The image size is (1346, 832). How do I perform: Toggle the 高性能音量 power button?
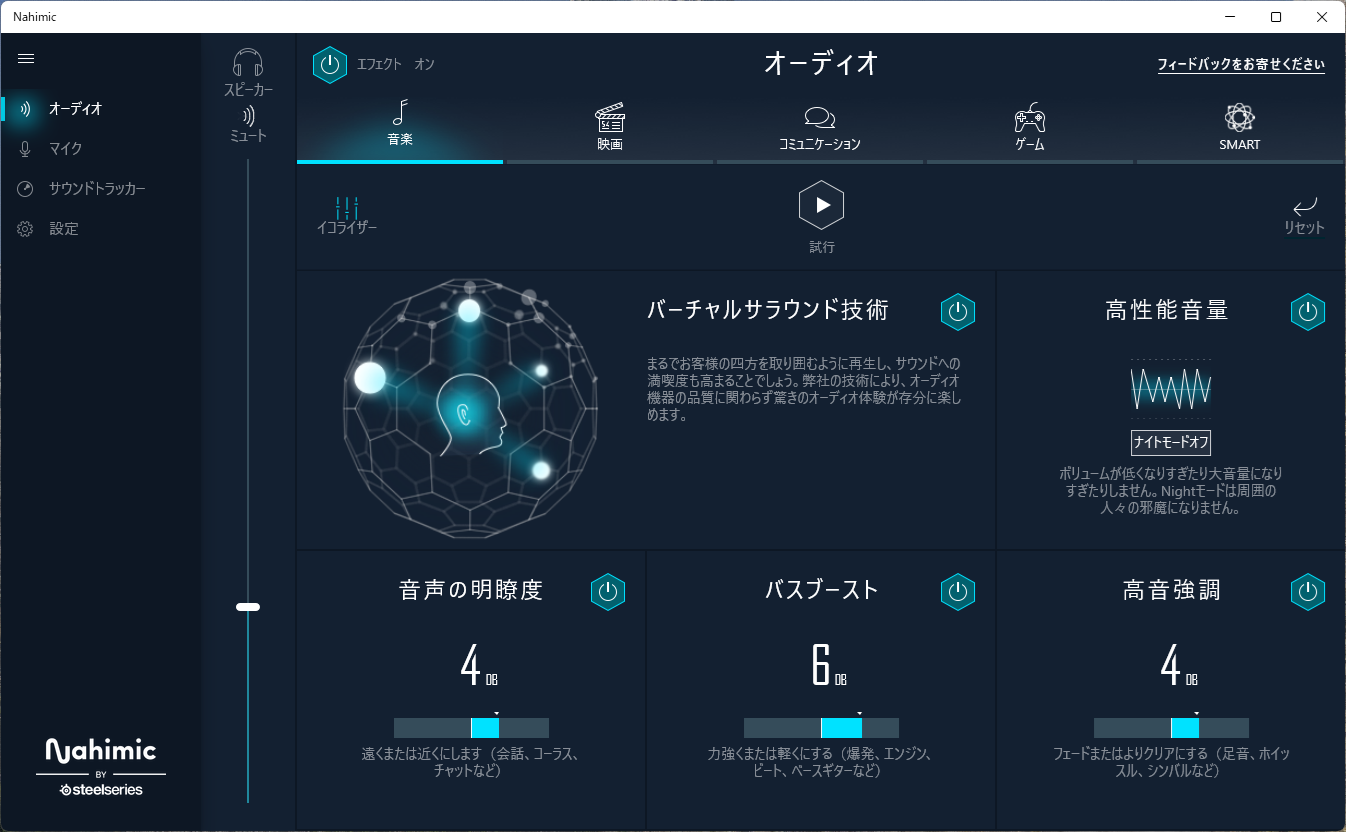pos(1308,312)
